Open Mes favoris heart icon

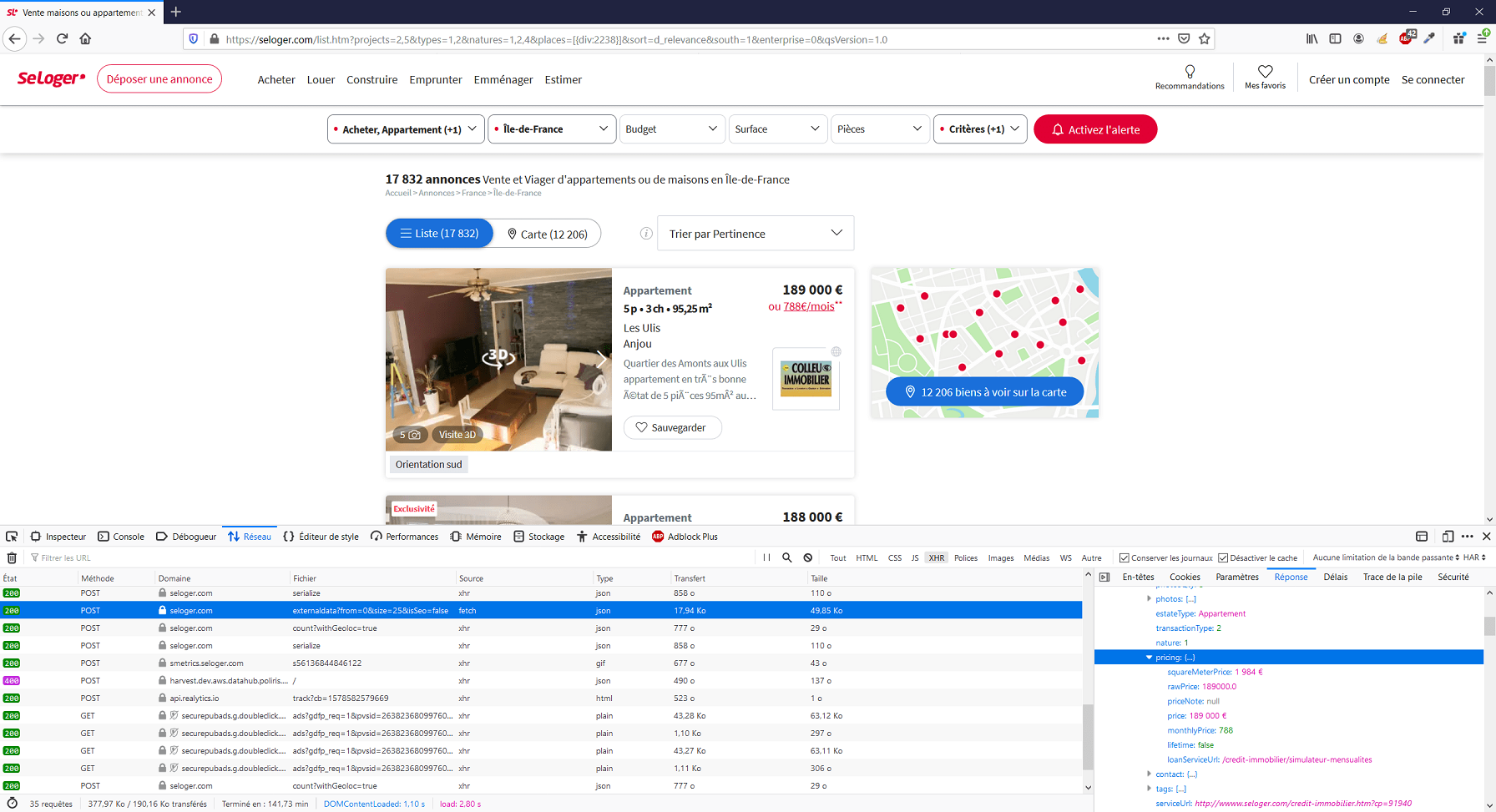click(1266, 72)
